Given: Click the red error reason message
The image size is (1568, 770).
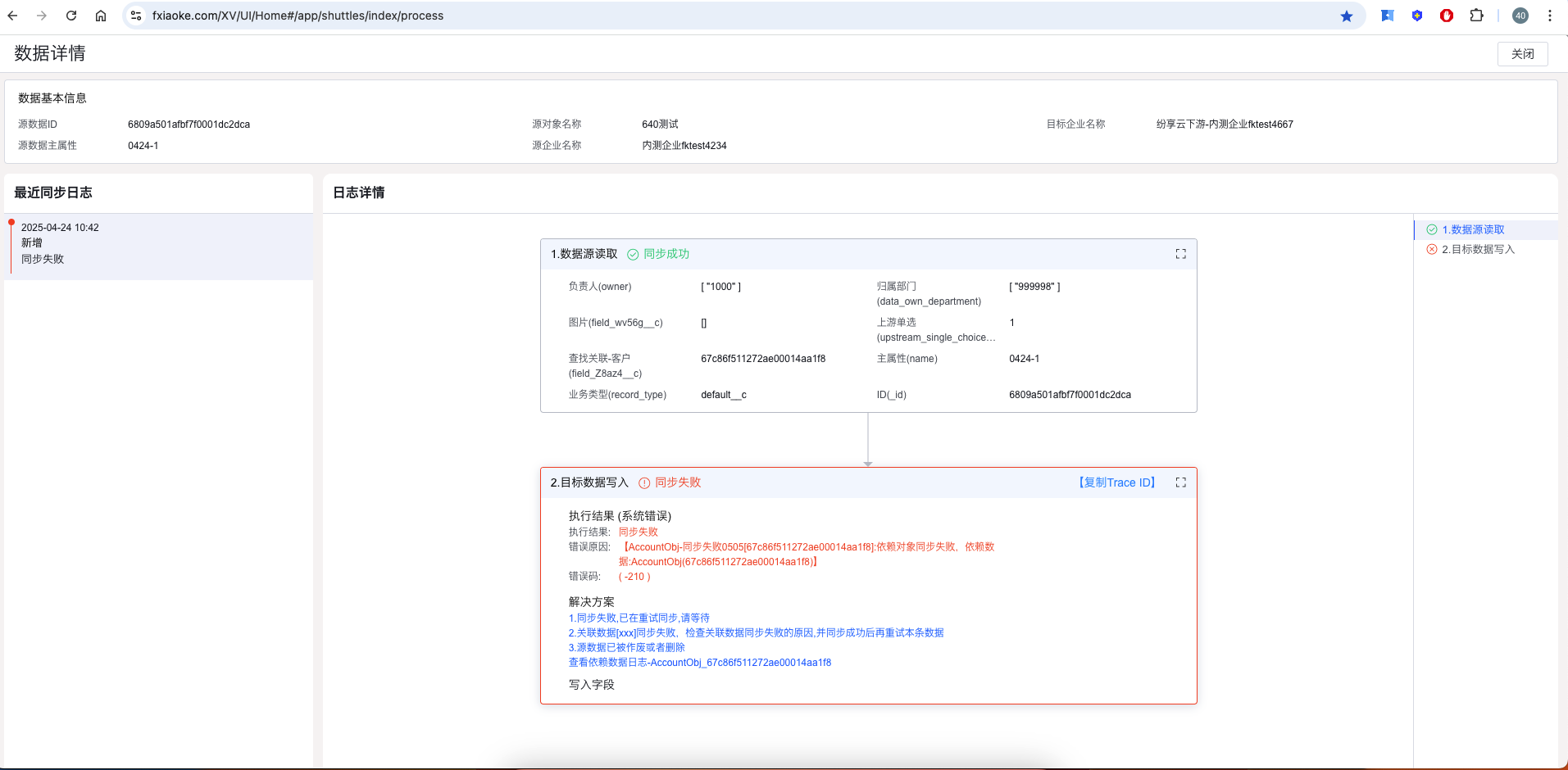Looking at the screenshot, I should tap(807, 555).
